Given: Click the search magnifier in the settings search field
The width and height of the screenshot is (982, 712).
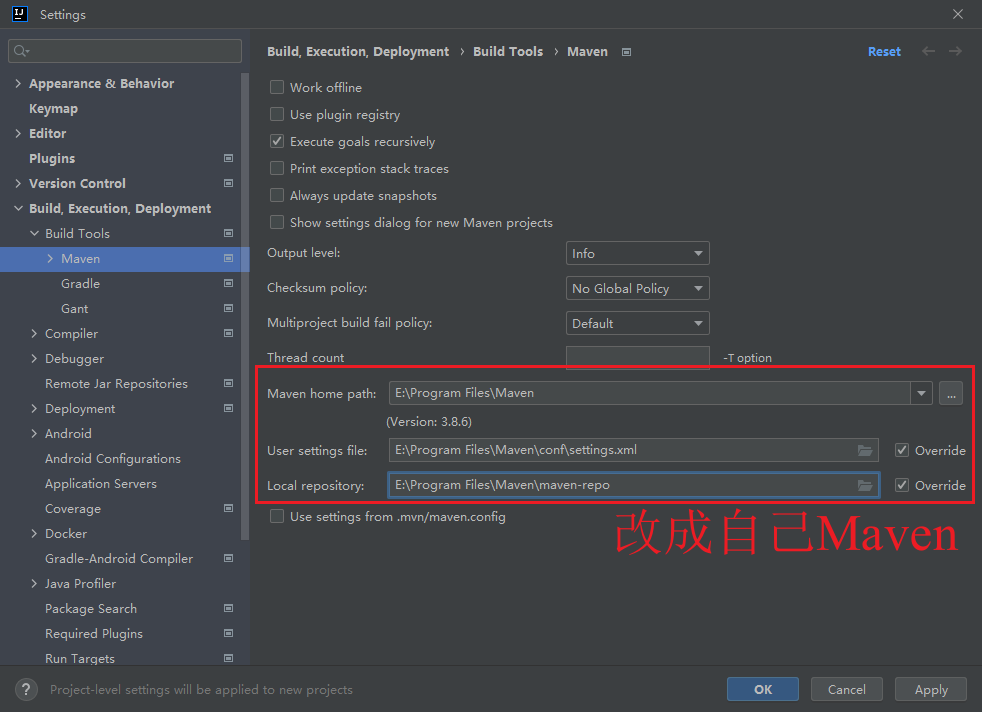Looking at the screenshot, I should pos(19,50).
